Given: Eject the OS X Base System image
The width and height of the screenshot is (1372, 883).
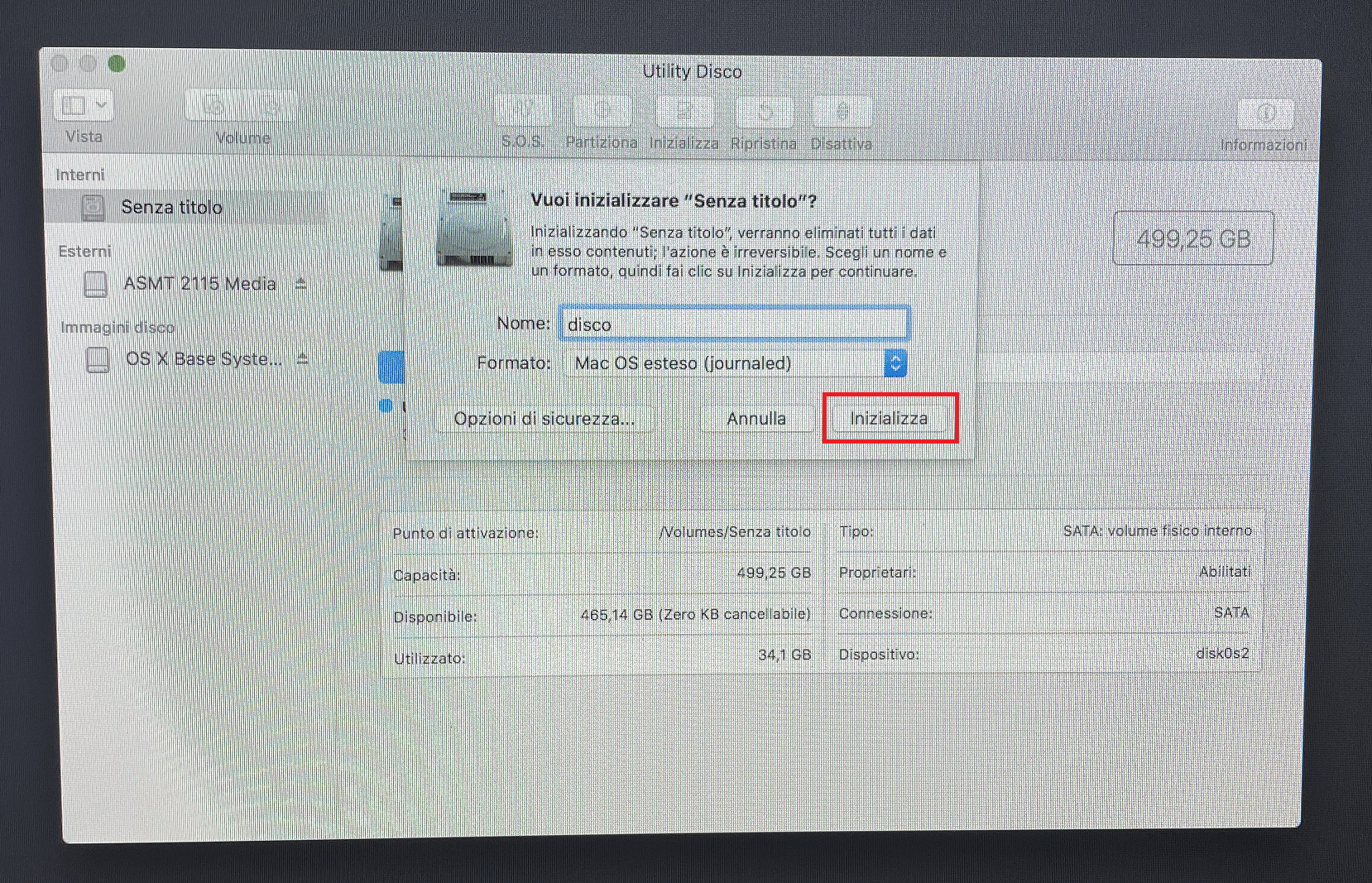Looking at the screenshot, I should [x=303, y=359].
